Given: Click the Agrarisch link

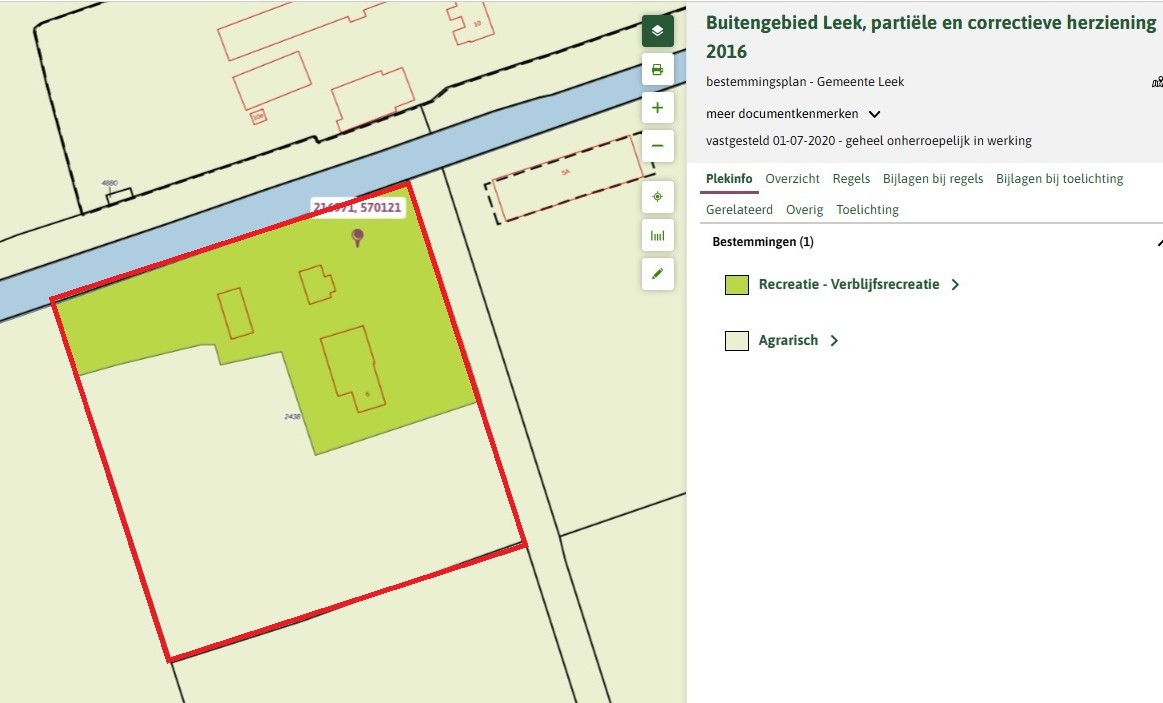Looking at the screenshot, I should click(788, 341).
